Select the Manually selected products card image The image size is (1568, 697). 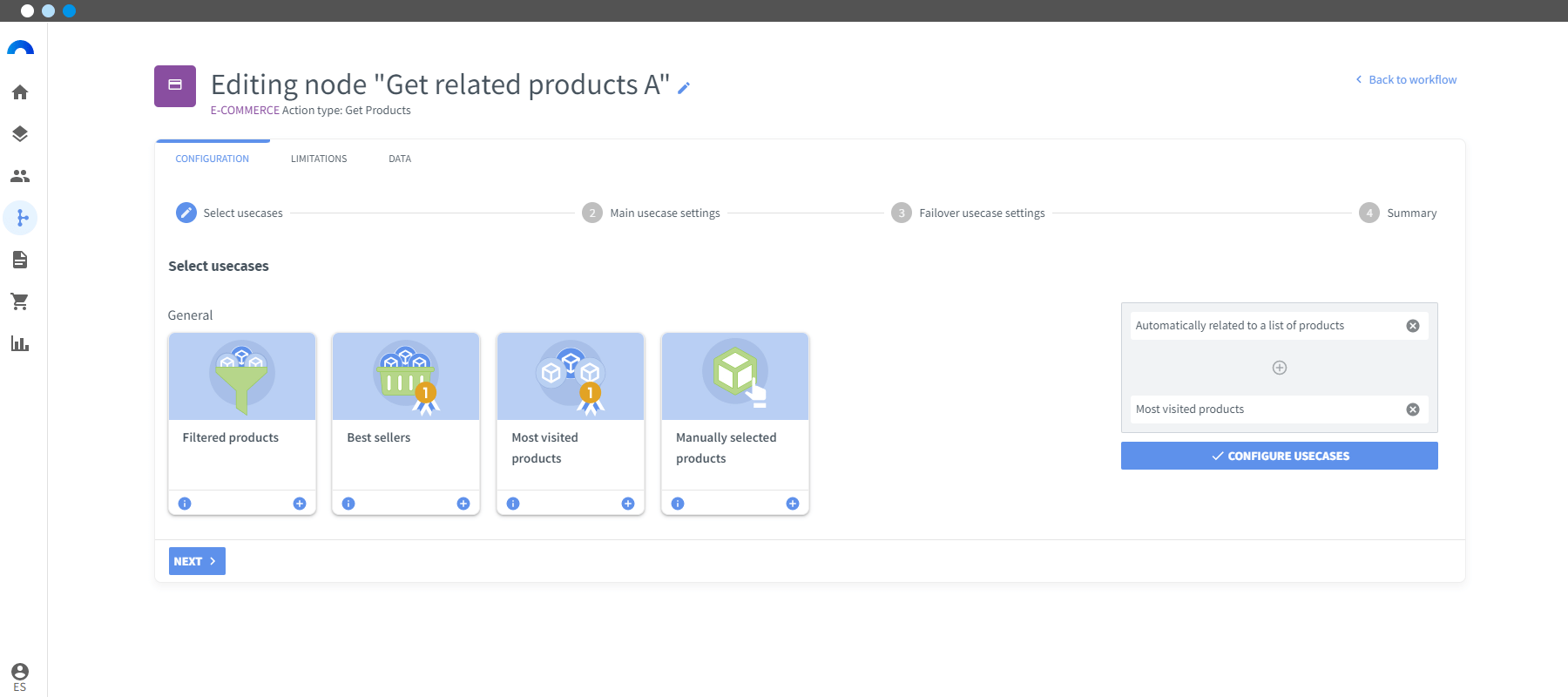(x=735, y=376)
